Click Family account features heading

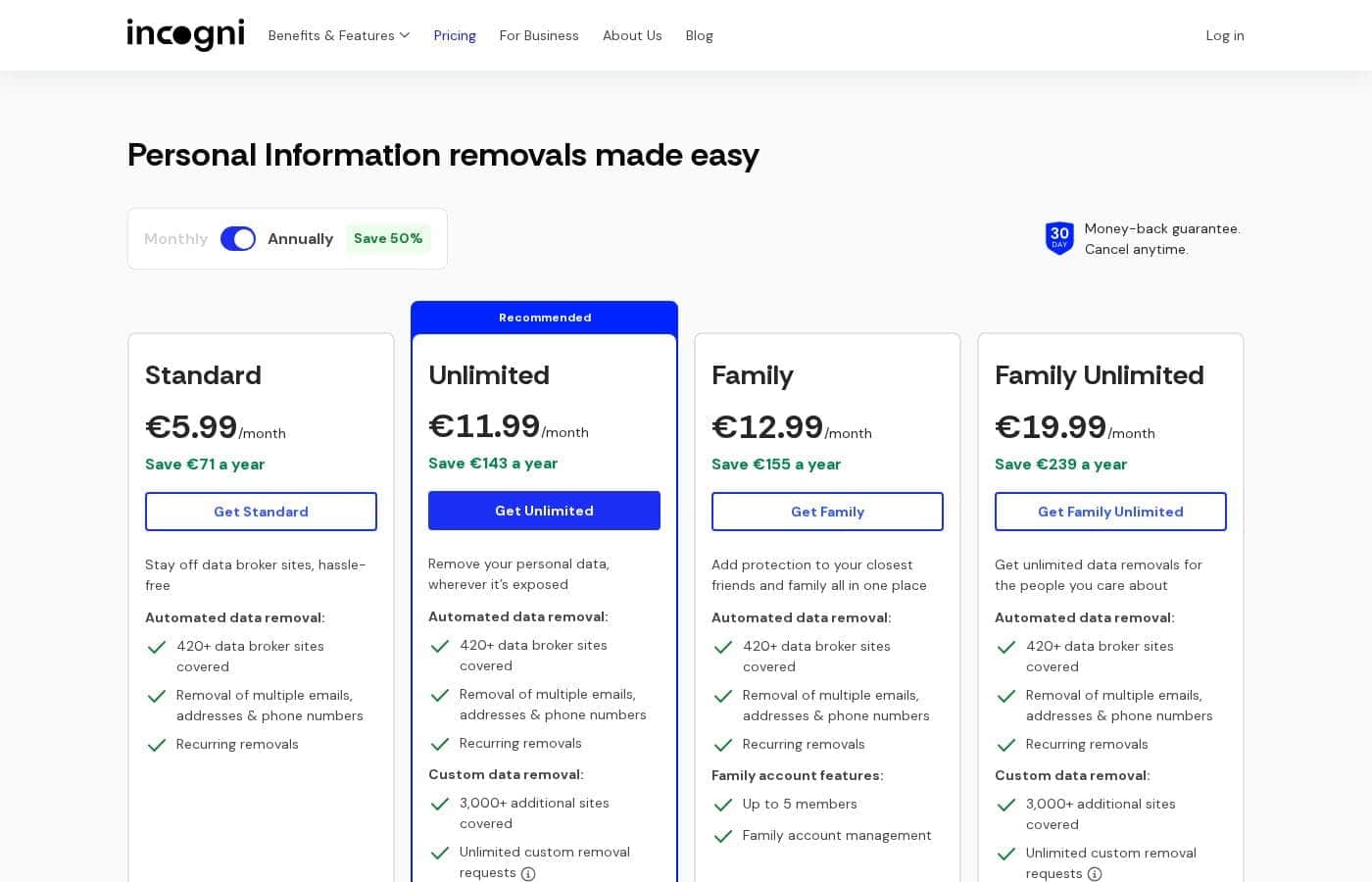pos(797,775)
